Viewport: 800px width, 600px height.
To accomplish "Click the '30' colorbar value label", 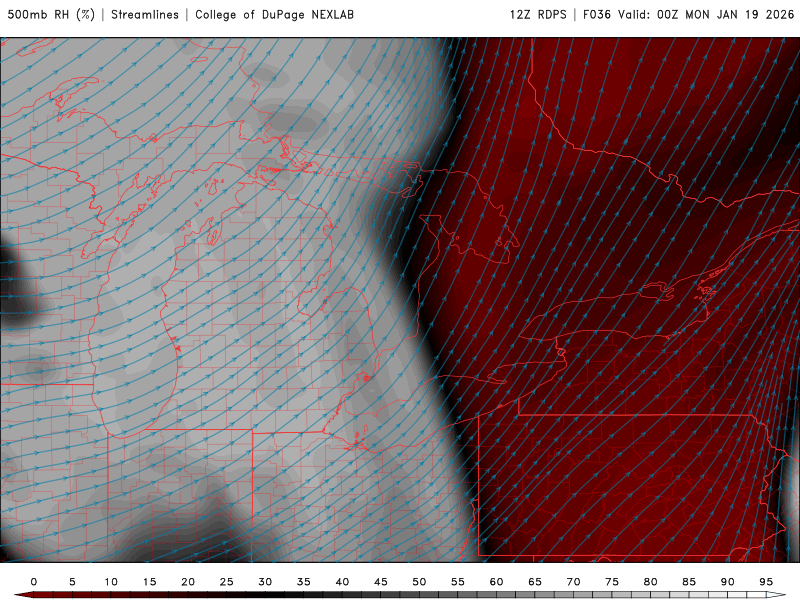I will pyautogui.click(x=265, y=582).
